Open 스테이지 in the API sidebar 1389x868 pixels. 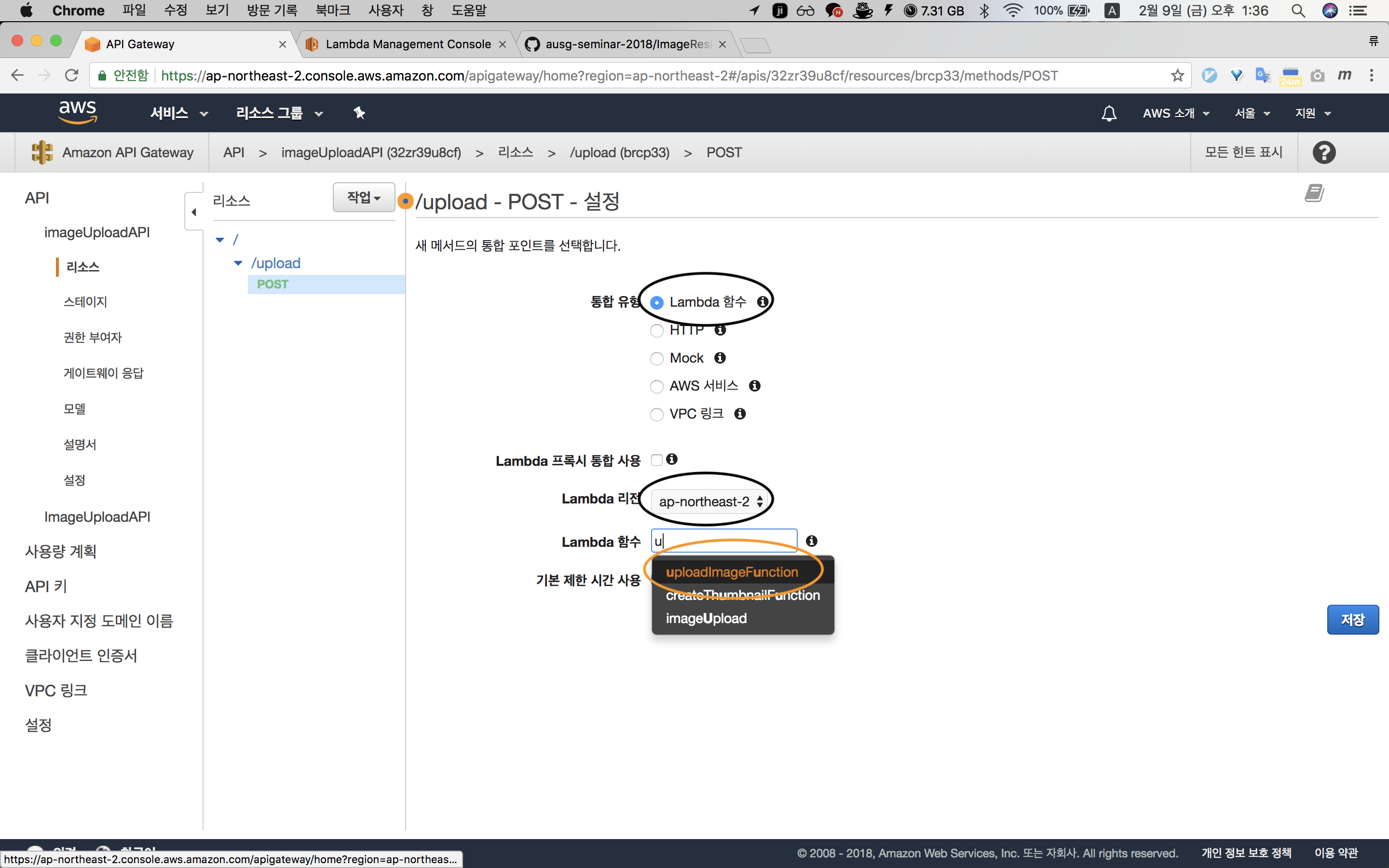pyautogui.click(x=85, y=301)
